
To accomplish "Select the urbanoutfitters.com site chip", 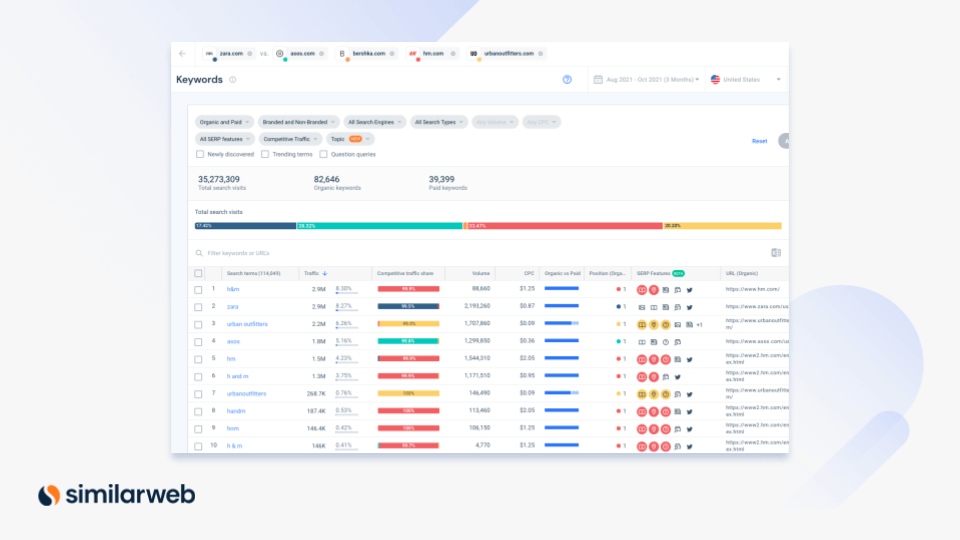I will click(506, 54).
